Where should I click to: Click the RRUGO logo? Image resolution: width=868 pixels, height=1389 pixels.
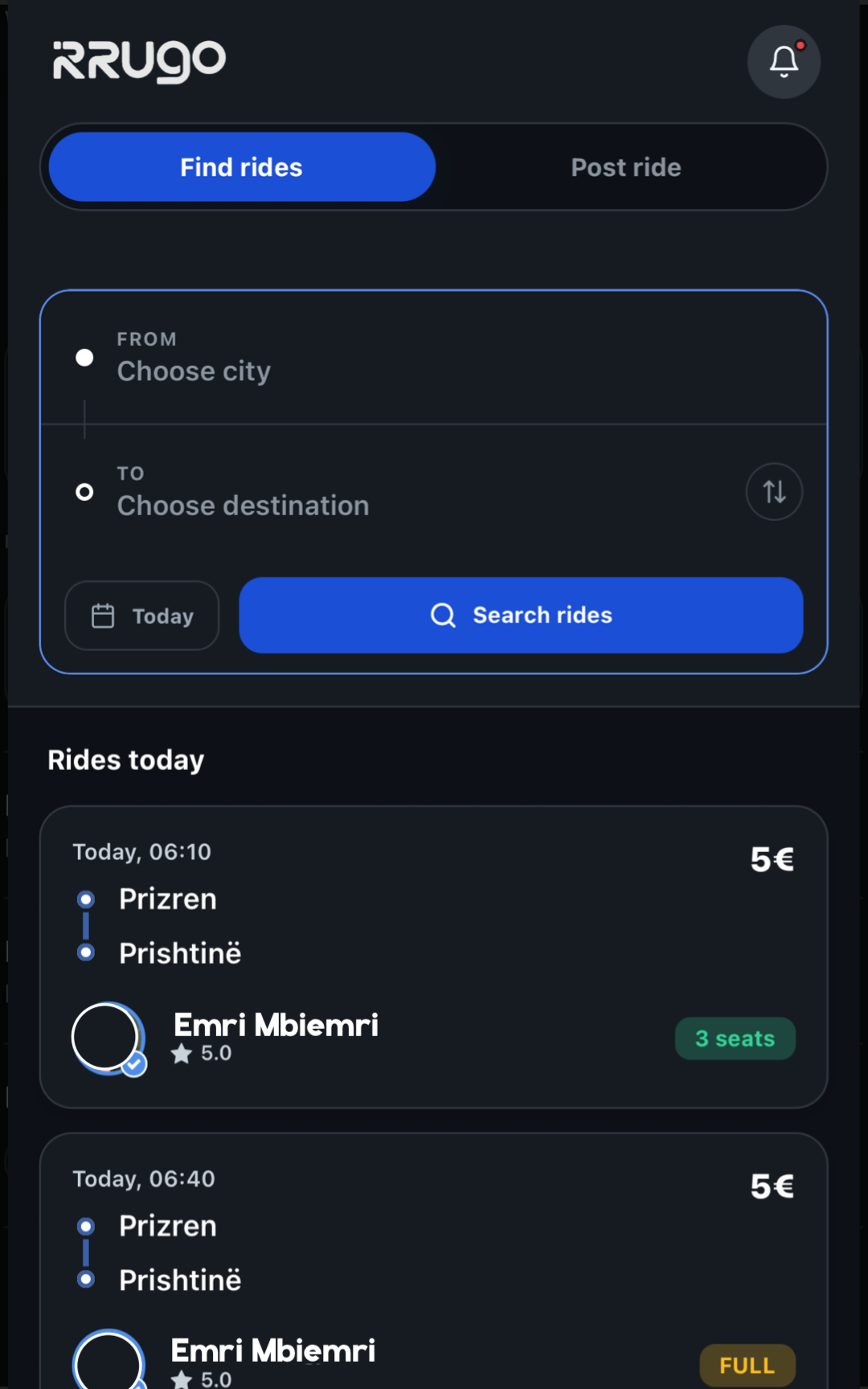click(139, 61)
